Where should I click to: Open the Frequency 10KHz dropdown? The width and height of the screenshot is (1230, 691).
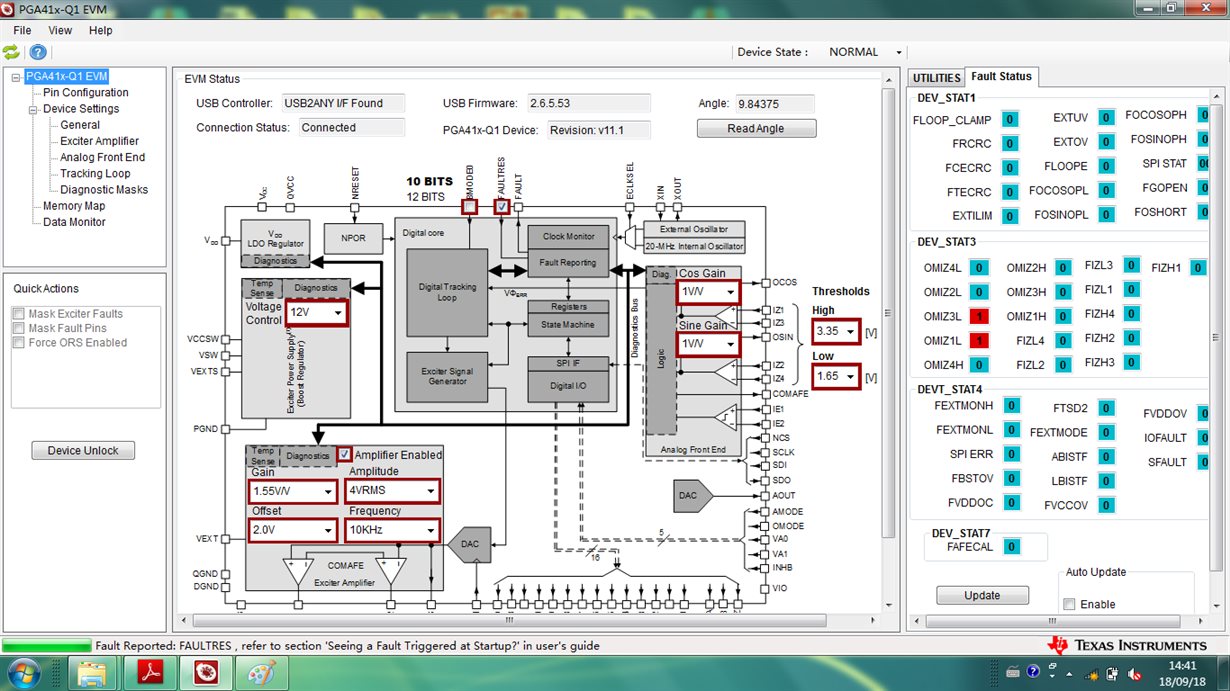(x=392, y=530)
